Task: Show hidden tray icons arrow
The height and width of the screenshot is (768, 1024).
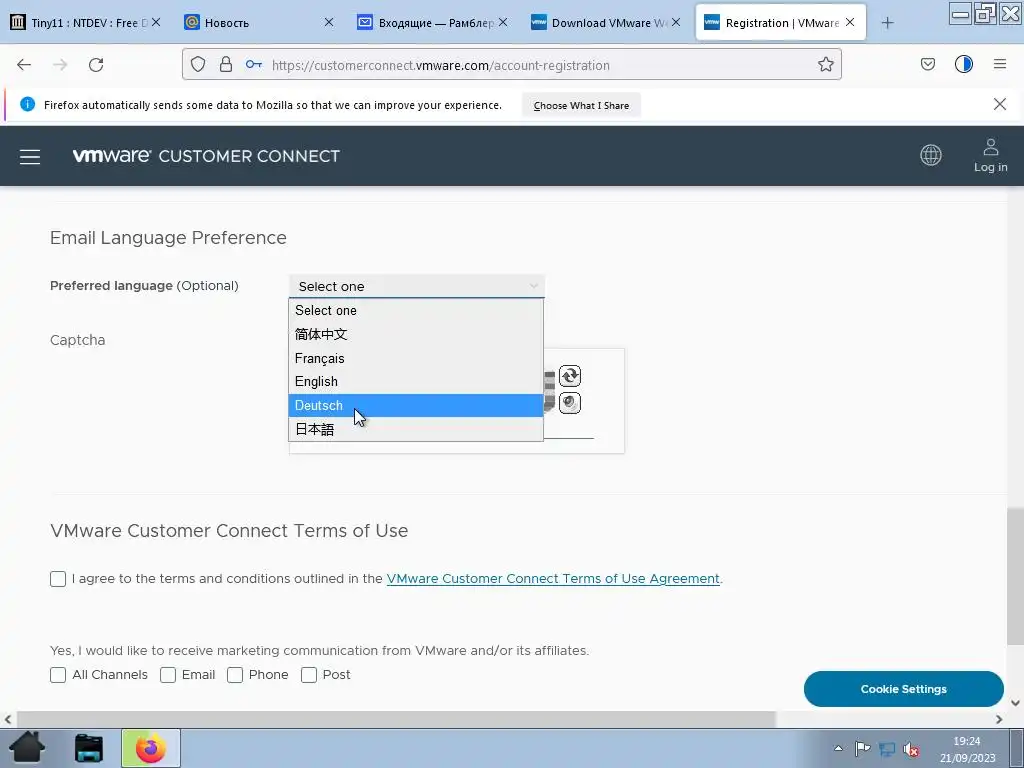Action: [839, 748]
